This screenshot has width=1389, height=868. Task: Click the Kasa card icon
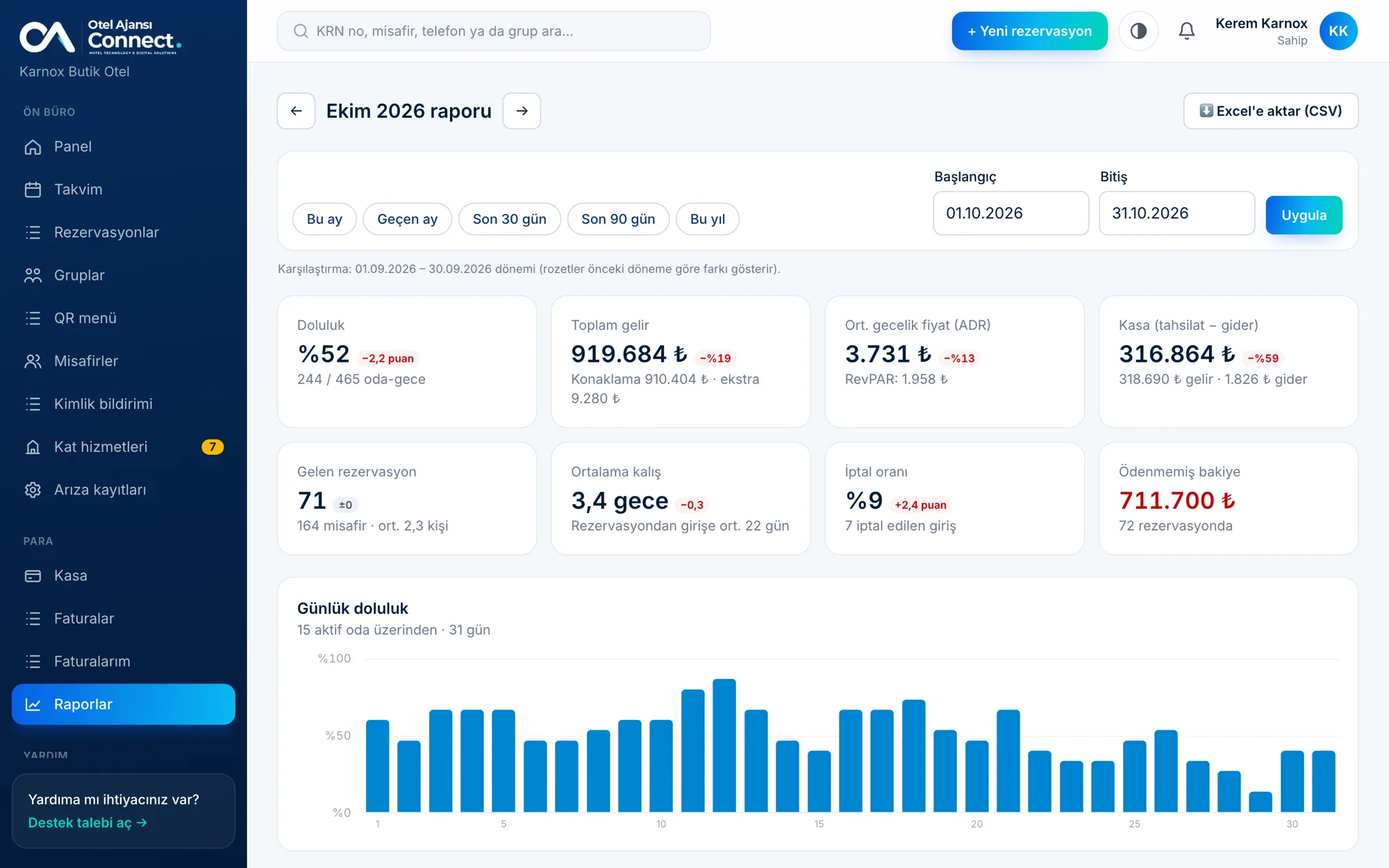(x=33, y=576)
